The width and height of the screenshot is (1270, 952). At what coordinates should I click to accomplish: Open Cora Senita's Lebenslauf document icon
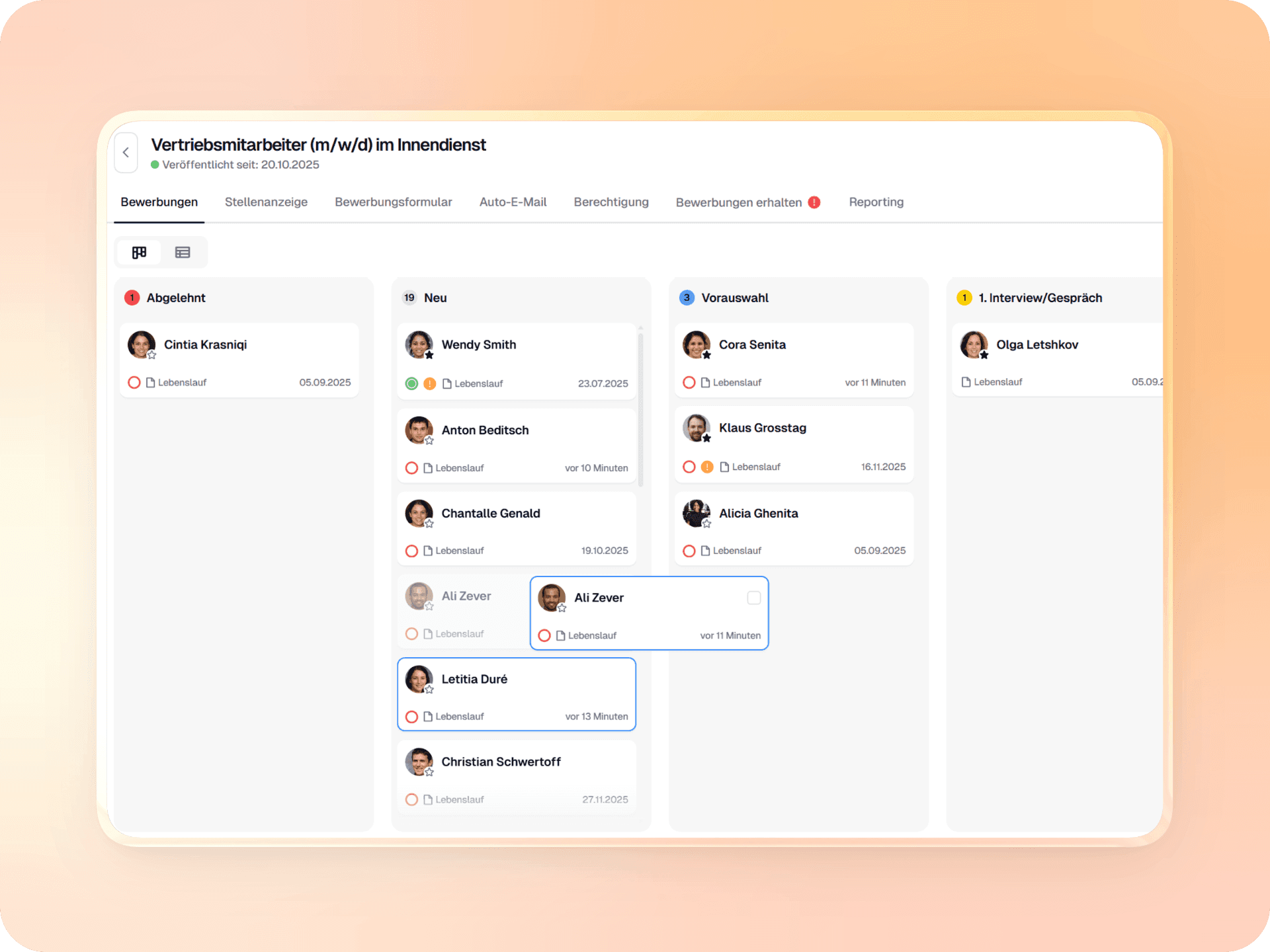pos(705,383)
